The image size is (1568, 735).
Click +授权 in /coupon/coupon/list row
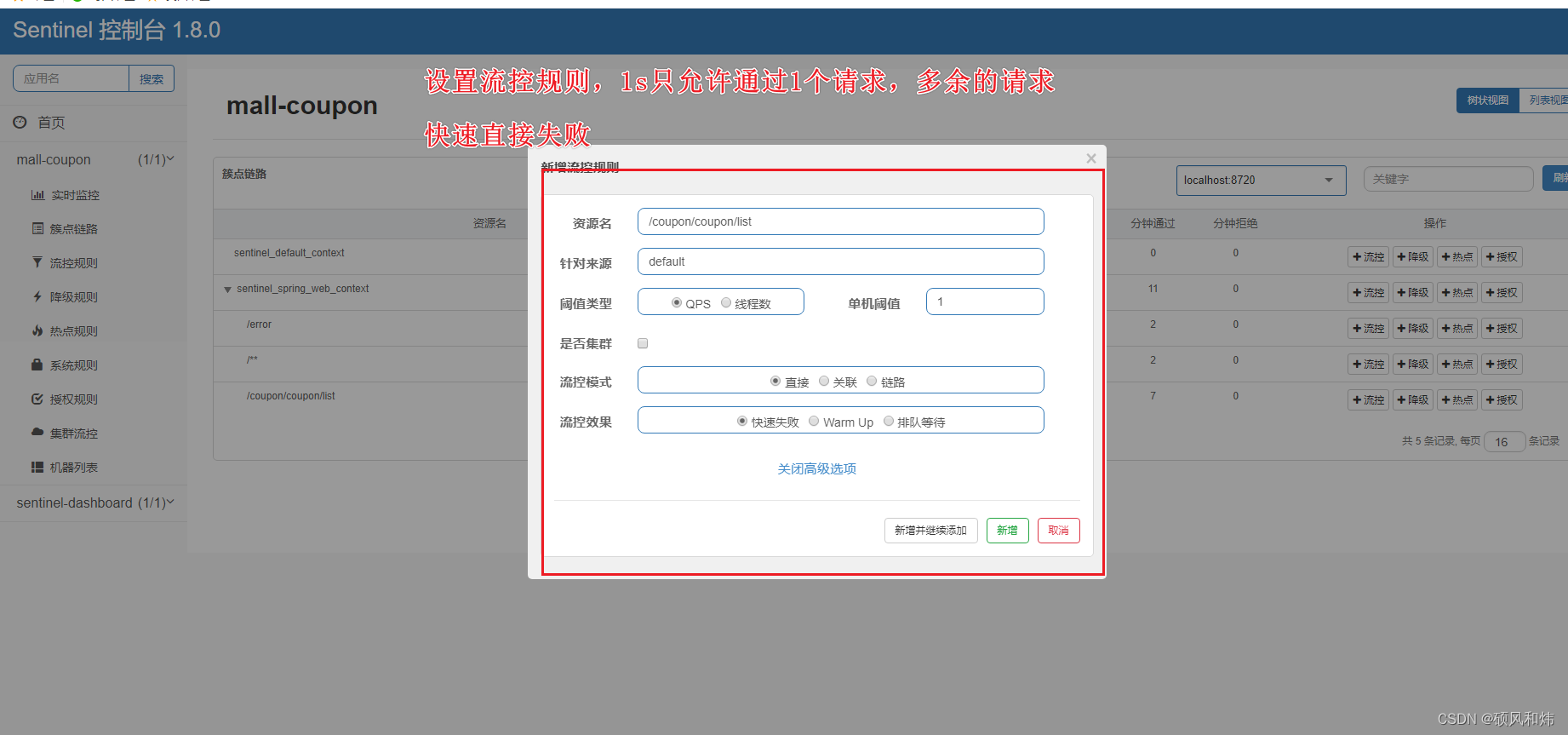pyautogui.click(x=1502, y=400)
